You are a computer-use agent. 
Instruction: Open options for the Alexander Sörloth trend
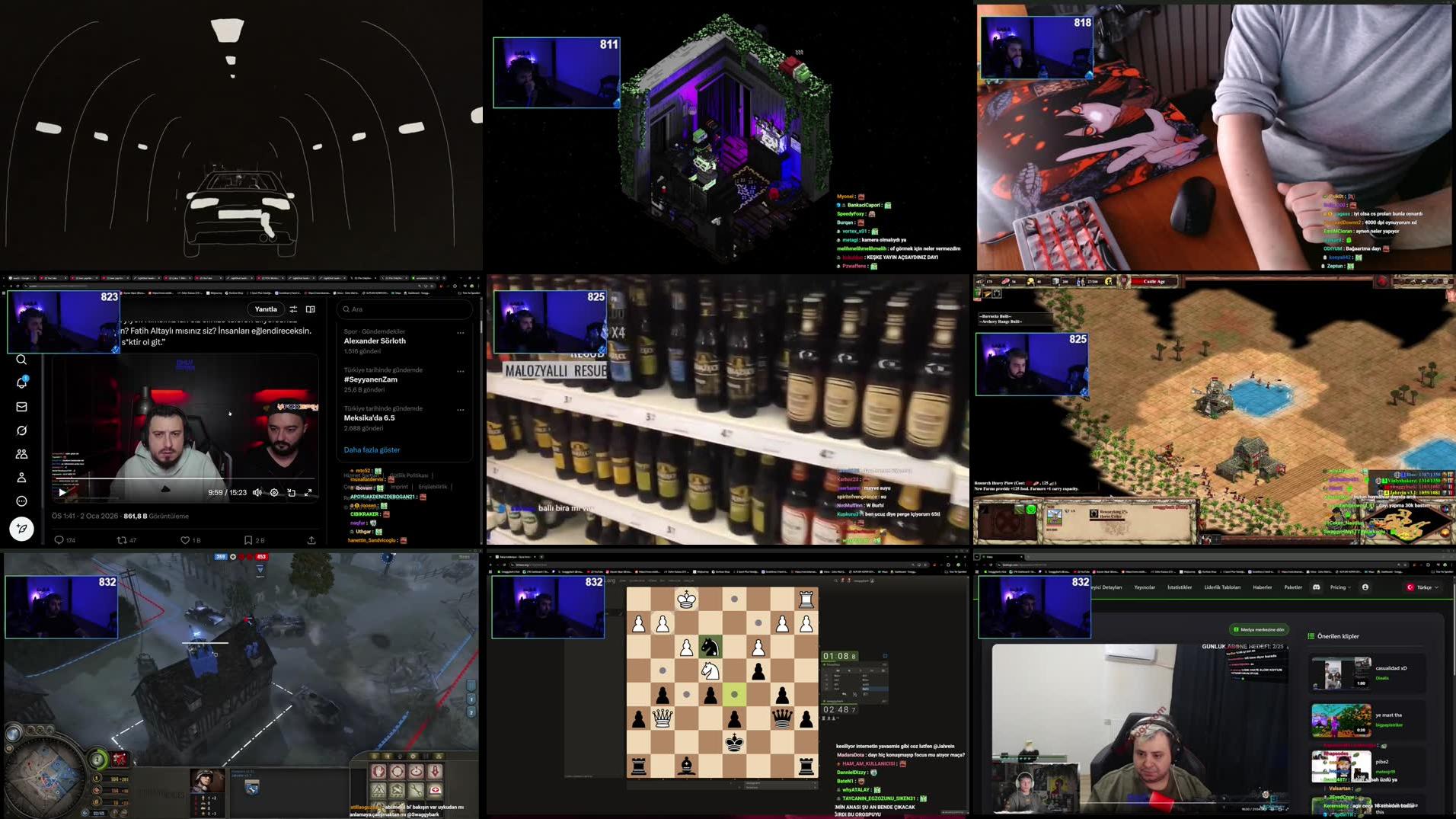460,332
